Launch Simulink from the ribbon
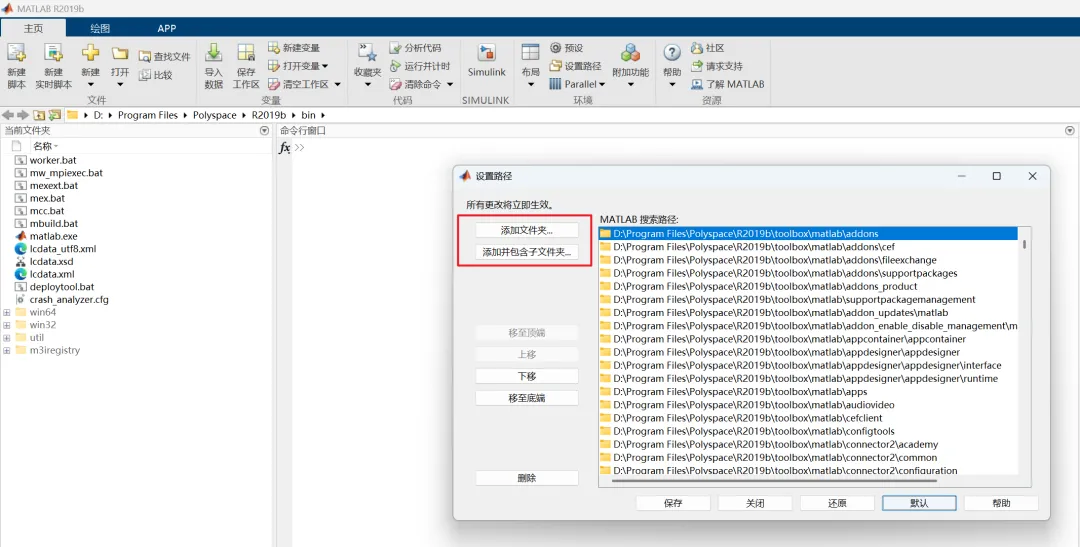 pos(486,60)
